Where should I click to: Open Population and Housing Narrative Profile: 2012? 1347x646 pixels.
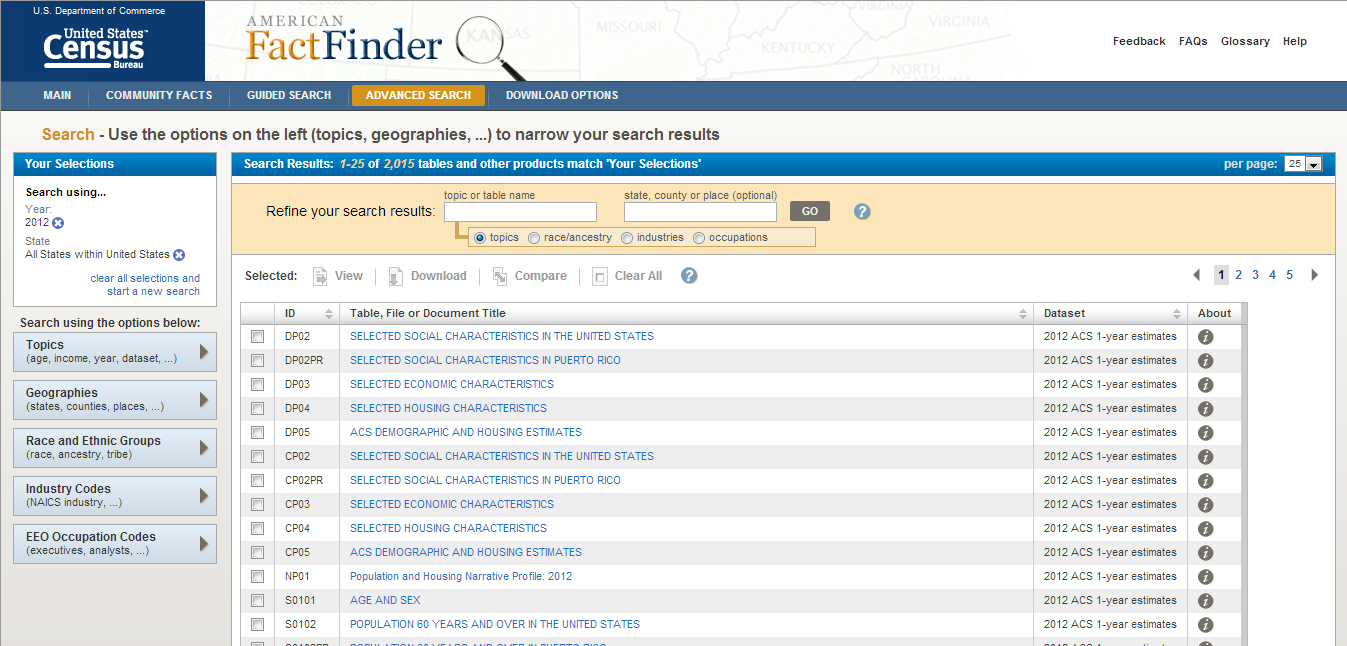(x=461, y=577)
